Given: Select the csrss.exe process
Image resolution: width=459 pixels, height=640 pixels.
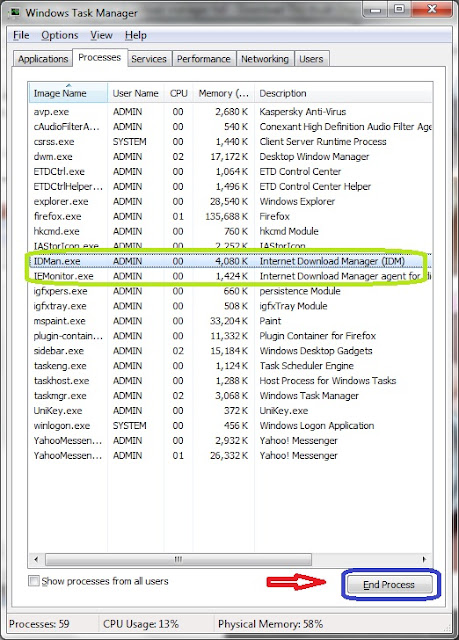Looking at the screenshot, I should pyautogui.click(x=231, y=142).
